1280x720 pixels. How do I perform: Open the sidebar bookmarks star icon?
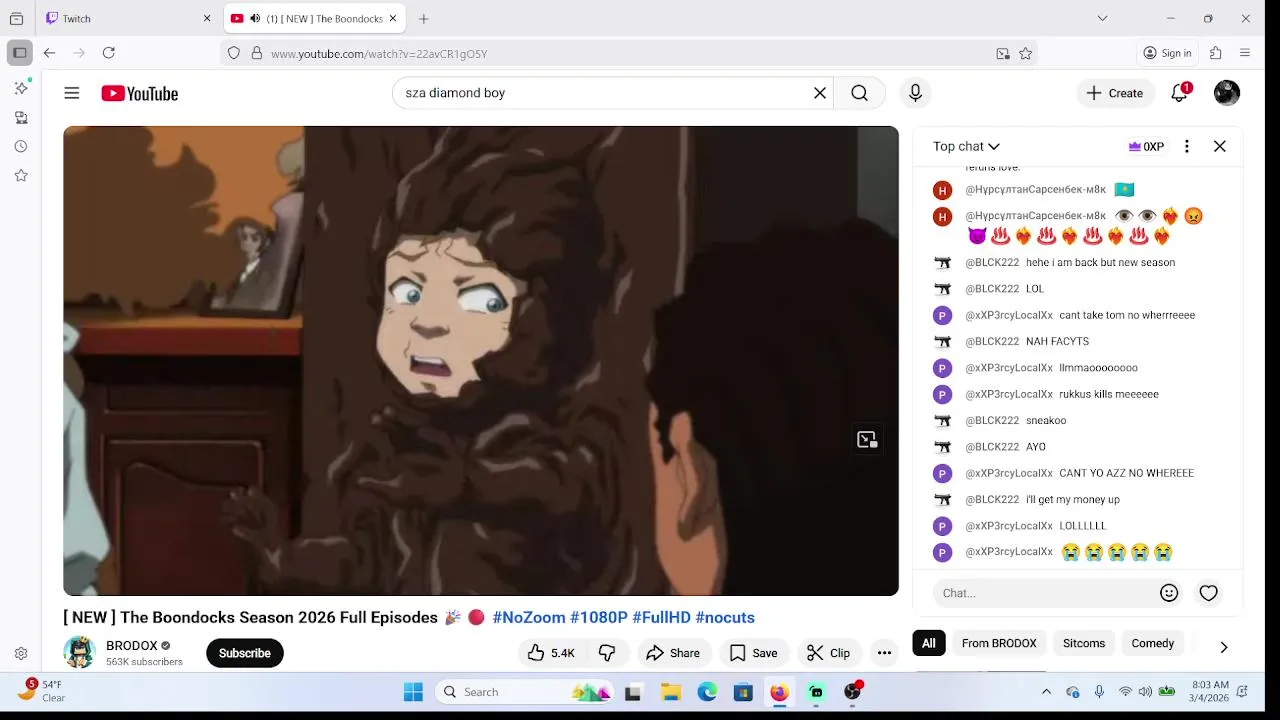[x=21, y=175]
